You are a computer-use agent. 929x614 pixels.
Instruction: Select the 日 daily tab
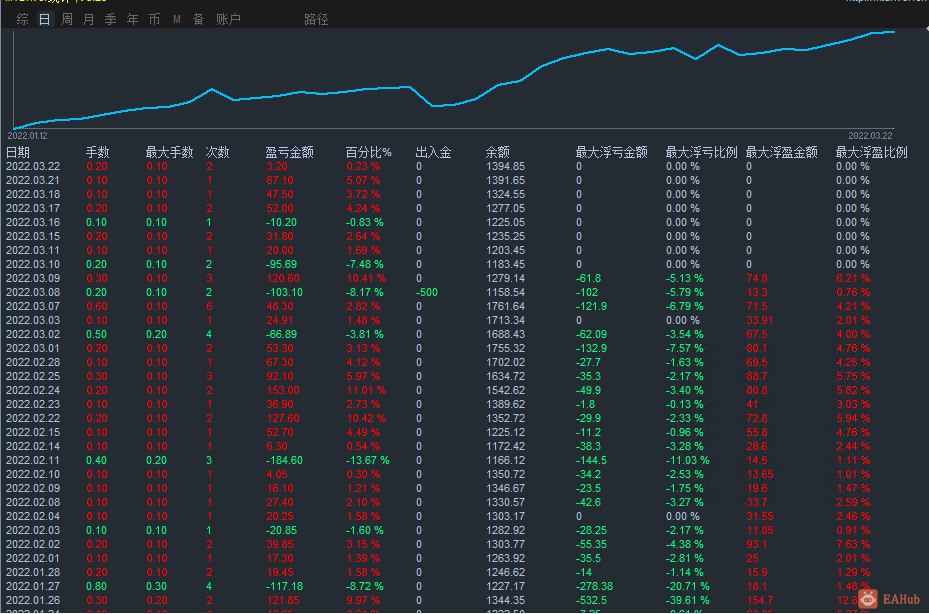(44, 20)
